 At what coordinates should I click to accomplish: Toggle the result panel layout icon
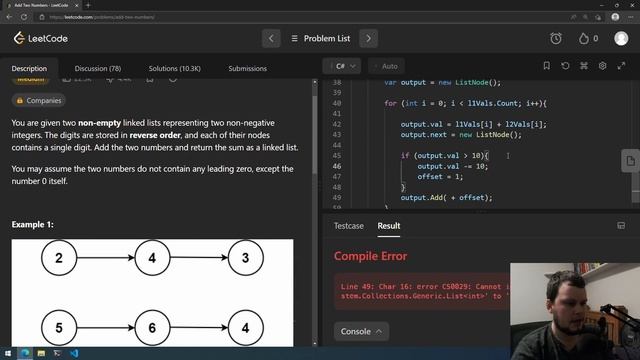(x=621, y=226)
